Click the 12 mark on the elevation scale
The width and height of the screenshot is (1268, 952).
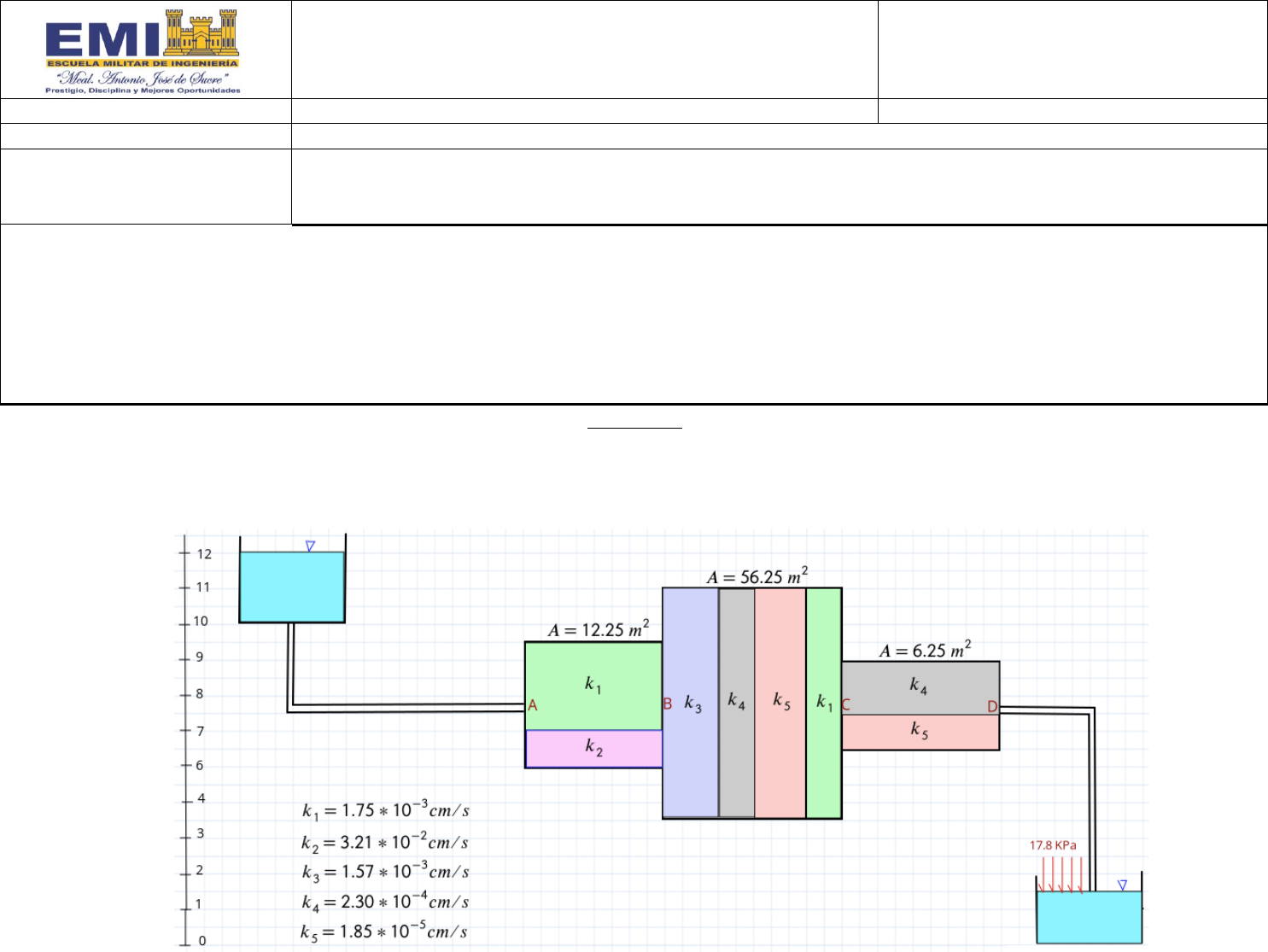coord(203,553)
